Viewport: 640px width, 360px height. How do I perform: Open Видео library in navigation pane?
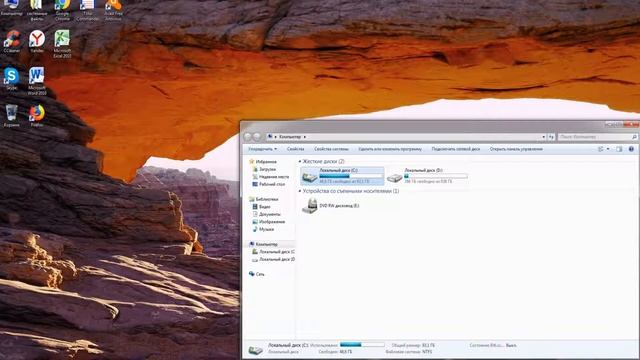point(261,207)
